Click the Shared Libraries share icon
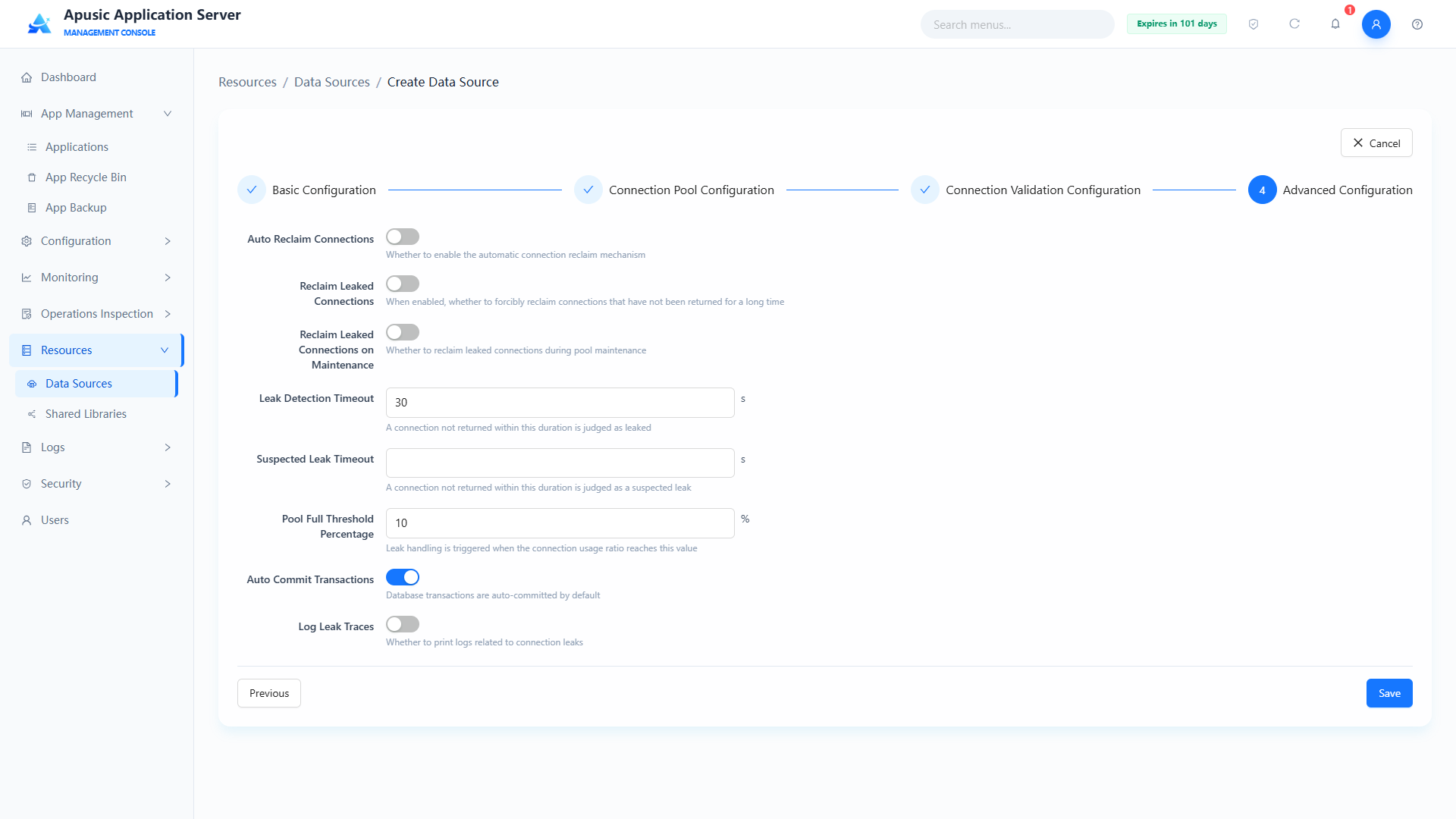The width and height of the screenshot is (1456, 819). tap(32, 414)
